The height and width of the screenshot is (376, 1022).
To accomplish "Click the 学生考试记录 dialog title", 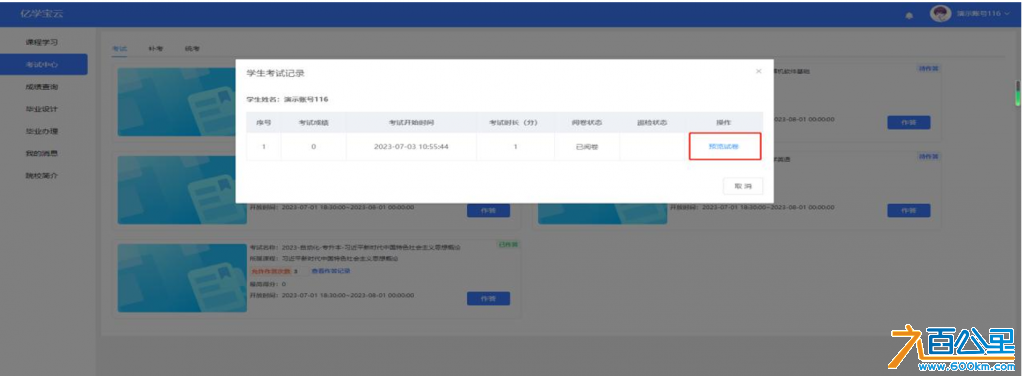I will click(x=275, y=73).
